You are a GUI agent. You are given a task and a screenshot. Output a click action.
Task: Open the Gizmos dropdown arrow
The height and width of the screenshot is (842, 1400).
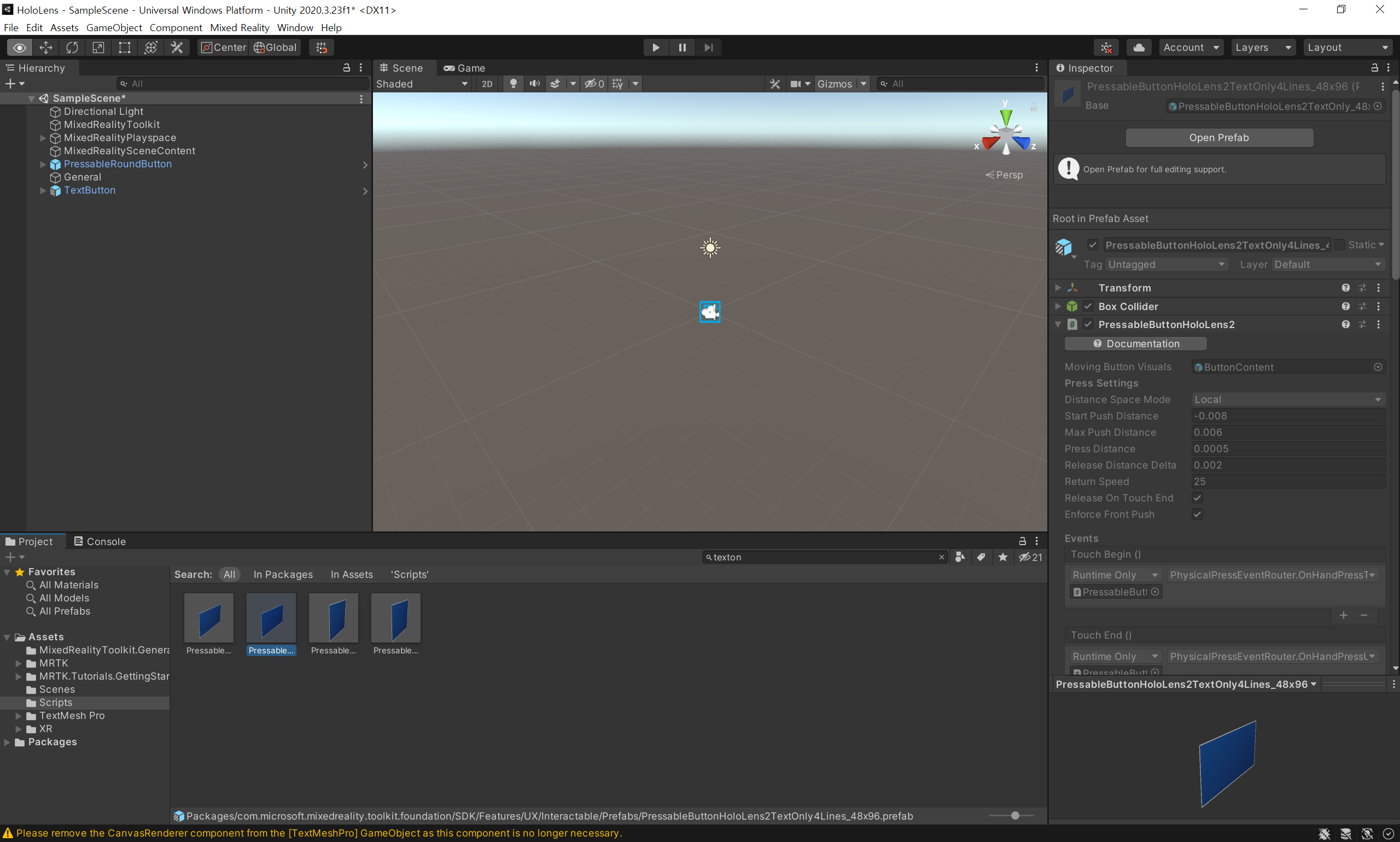coord(863,84)
